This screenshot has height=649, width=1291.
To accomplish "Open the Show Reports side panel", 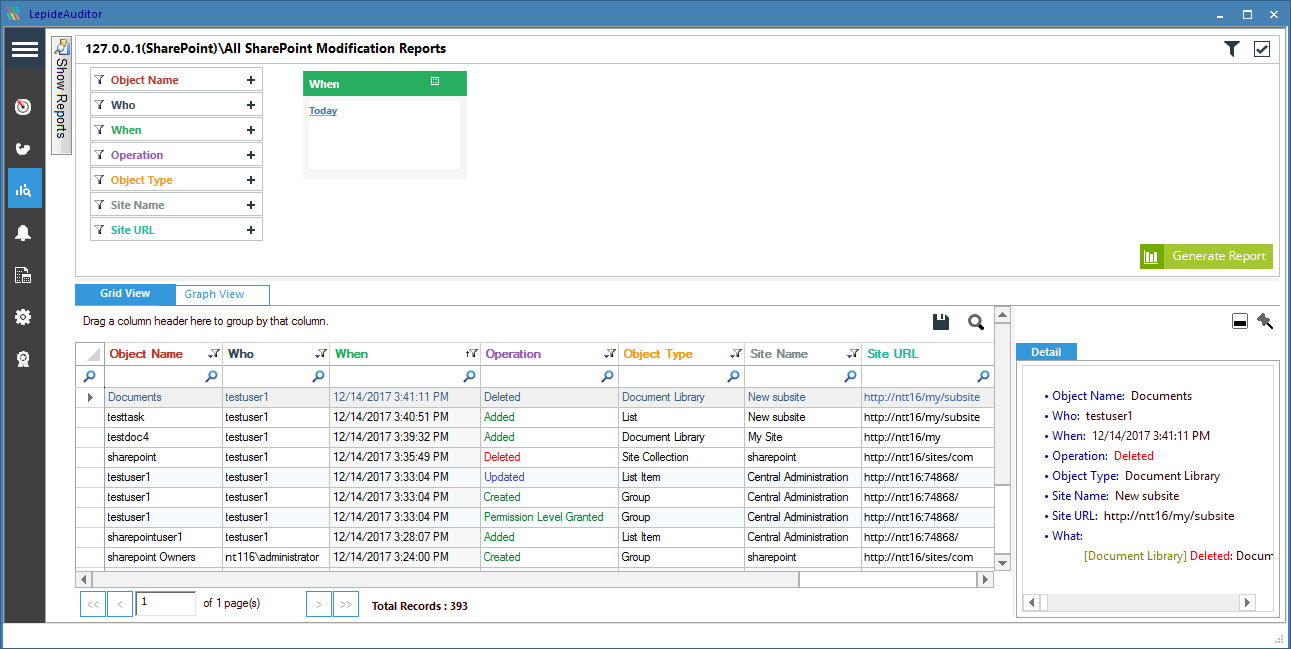I will 62,95.
